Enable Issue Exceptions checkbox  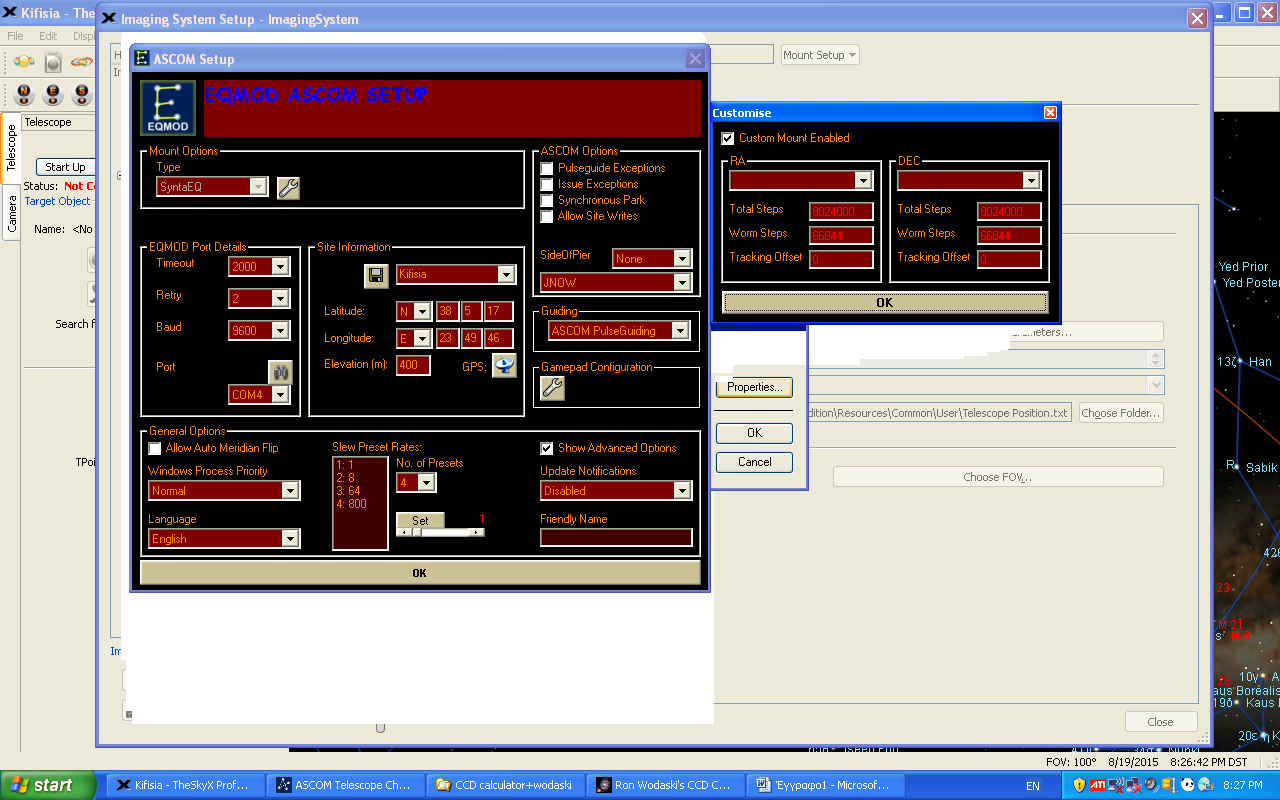[x=547, y=184]
